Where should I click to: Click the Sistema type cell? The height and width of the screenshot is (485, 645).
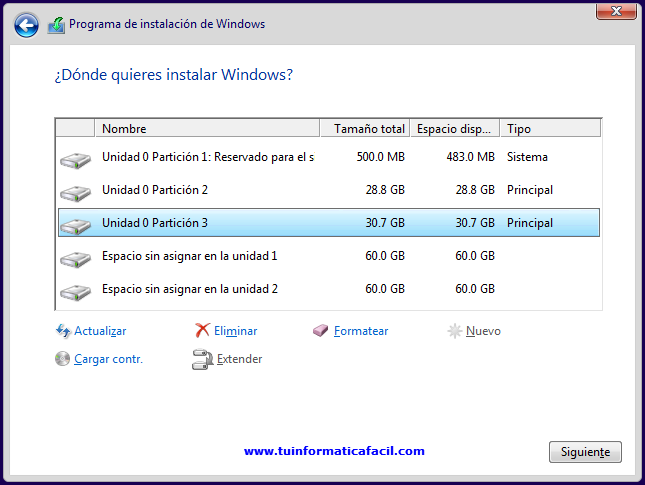click(x=527, y=157)
